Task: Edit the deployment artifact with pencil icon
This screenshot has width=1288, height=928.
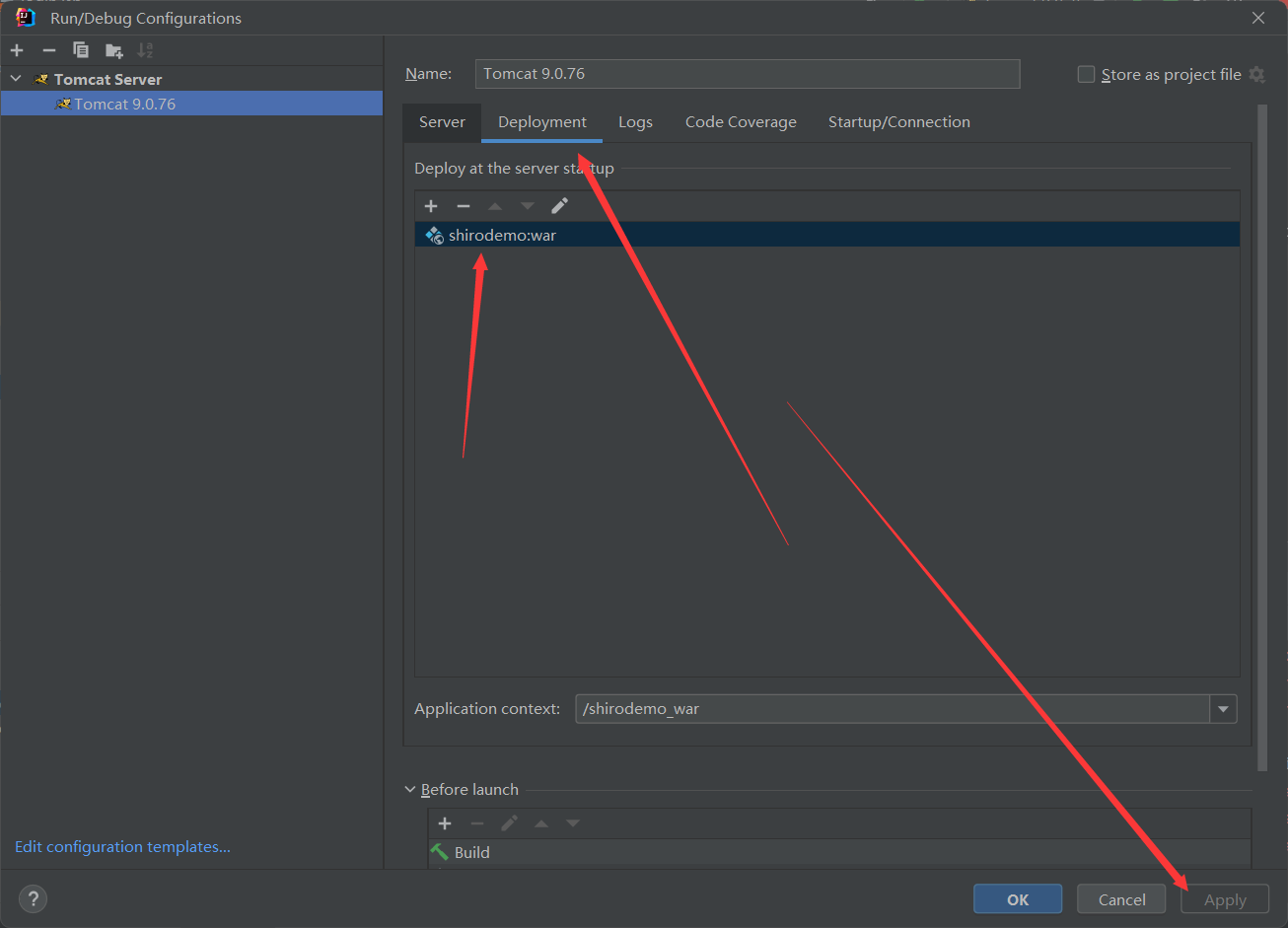Action: click(x=559, y=206)
